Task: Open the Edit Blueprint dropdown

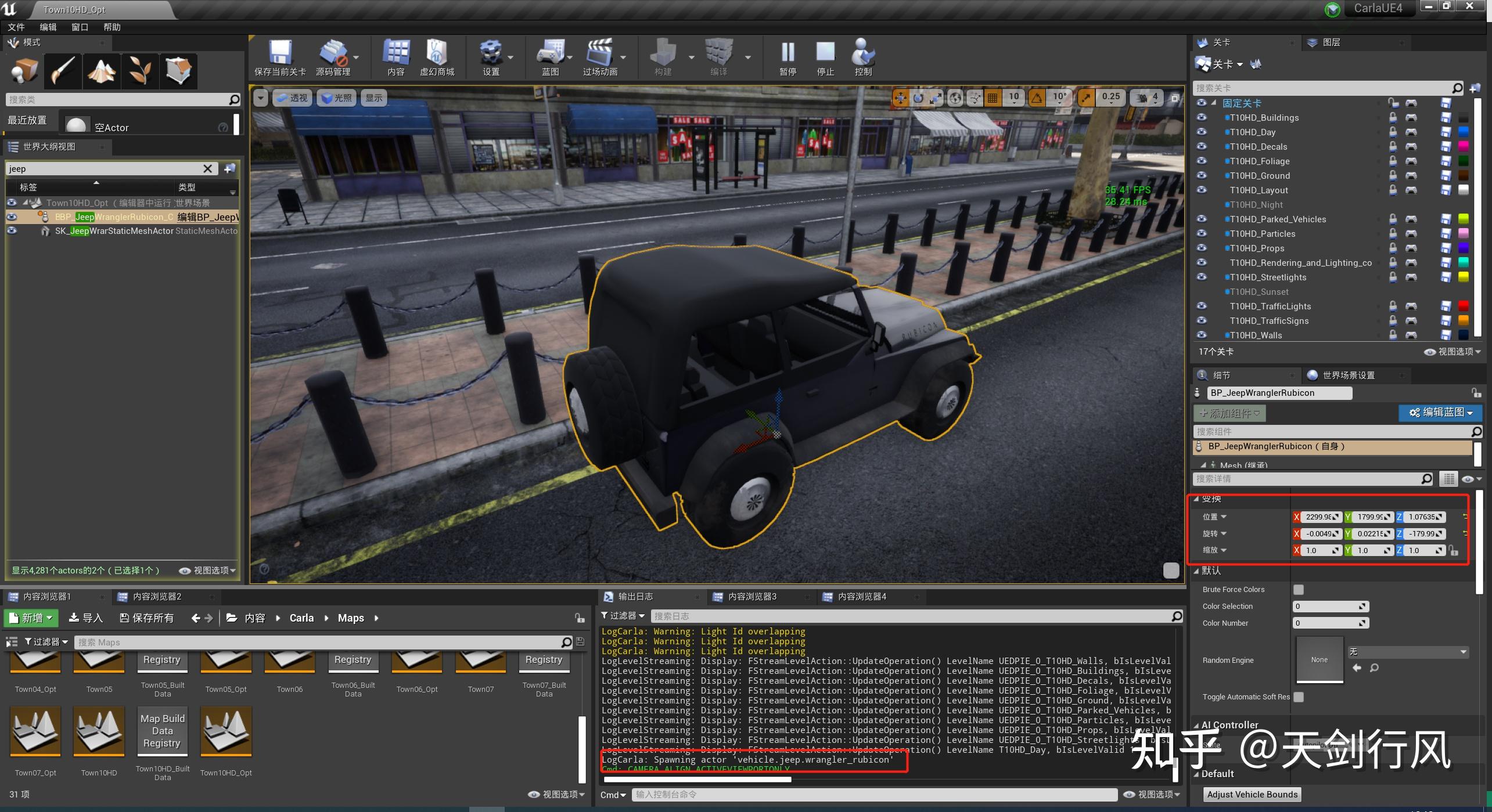Action: click(1440, 413)
